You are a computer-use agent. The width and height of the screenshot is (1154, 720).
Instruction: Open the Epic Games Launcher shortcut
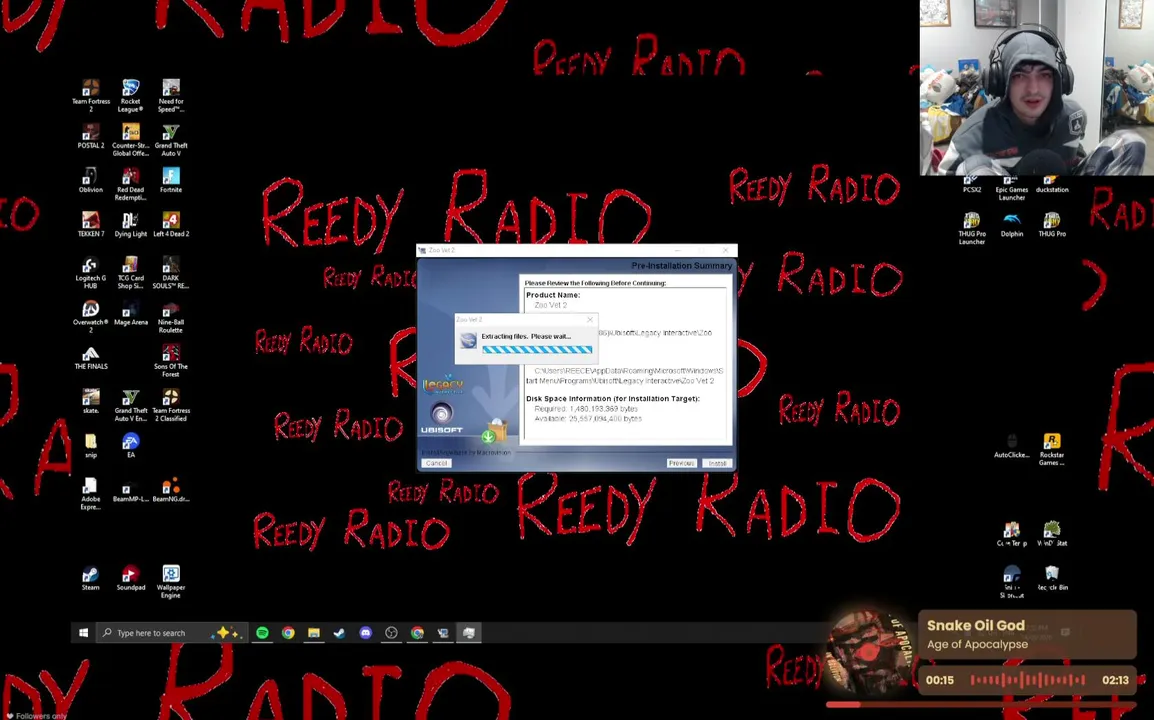point(1011,188)
